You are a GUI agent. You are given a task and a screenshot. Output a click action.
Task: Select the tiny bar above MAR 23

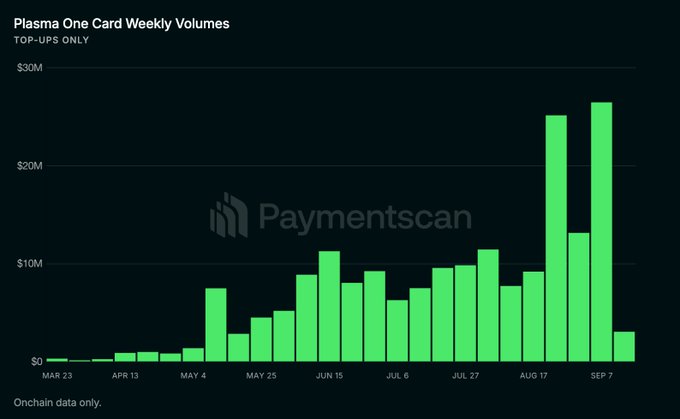57,360
